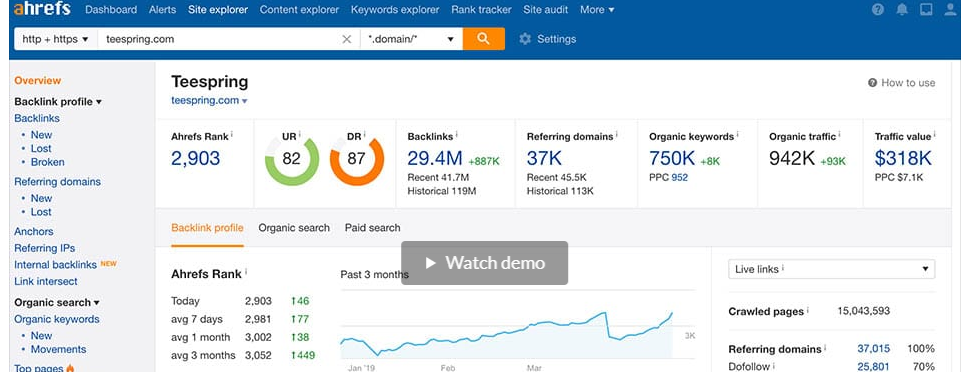Click the How to use help link
This screenshot has height=372, width=962.
click(902, 83)
